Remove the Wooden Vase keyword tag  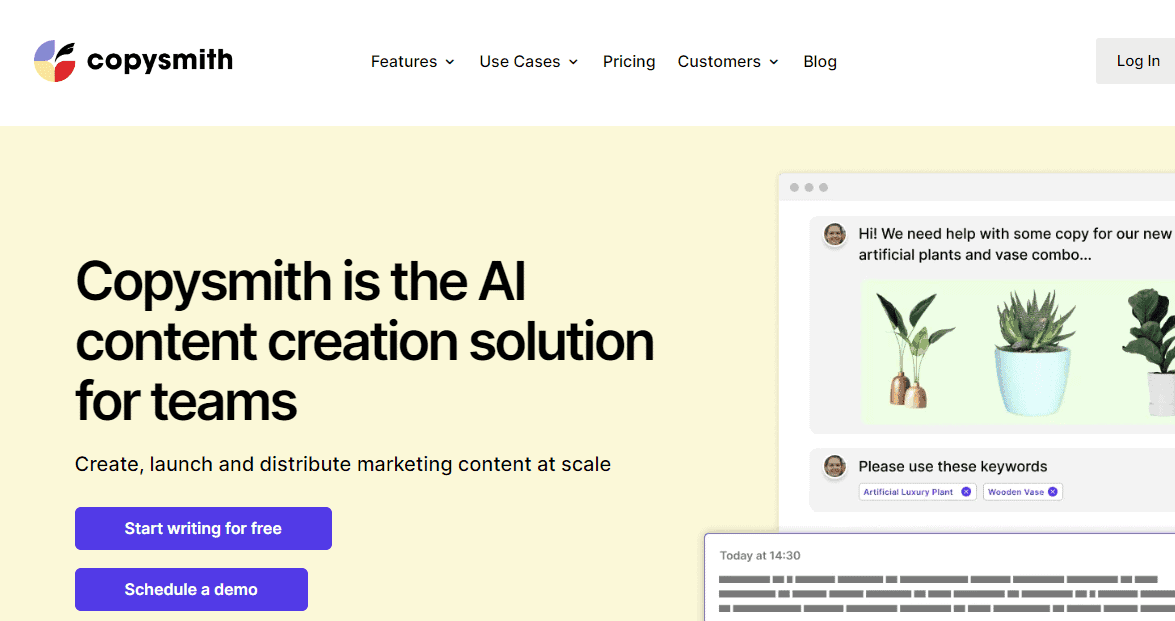coord(1052,492)
